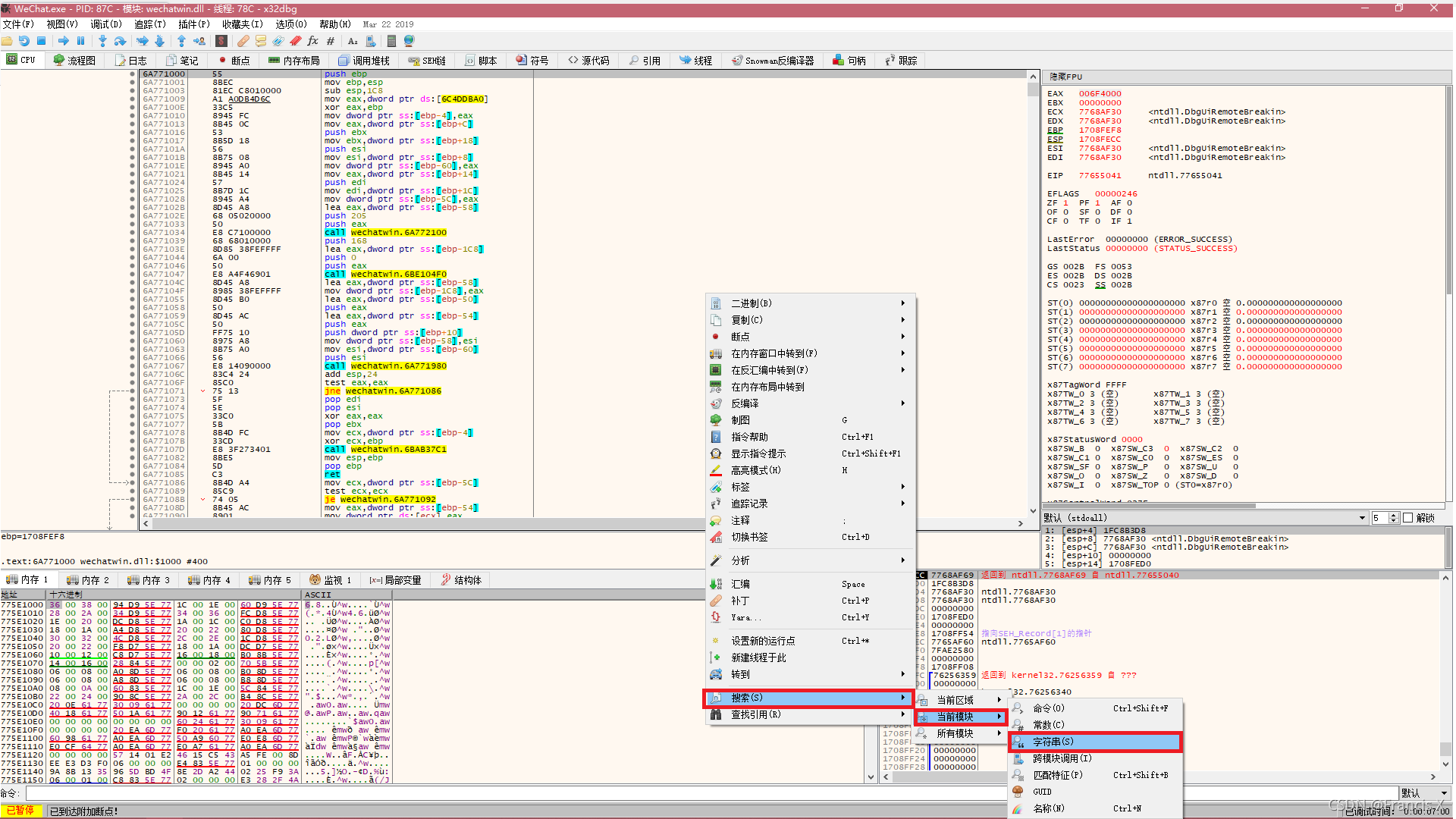Open the Scylla plugin icon
The height and width of the screenshot is (819, 1456).
221,41
